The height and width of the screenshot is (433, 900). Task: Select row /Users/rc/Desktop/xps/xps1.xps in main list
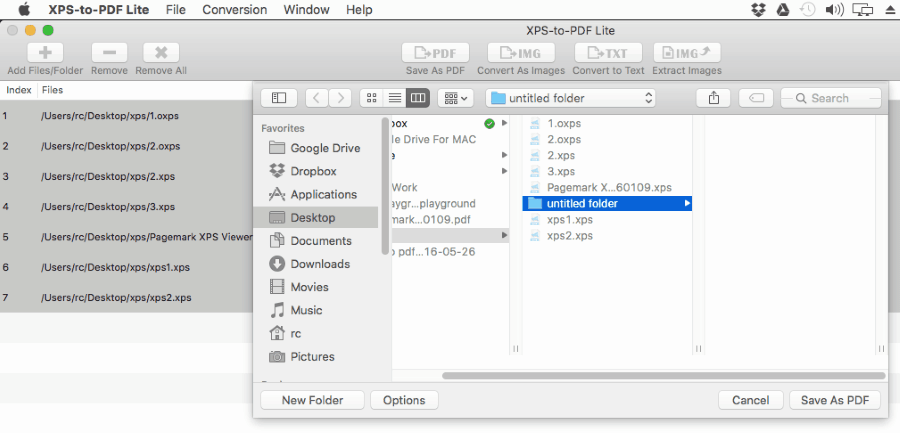(x=126, y=268)
